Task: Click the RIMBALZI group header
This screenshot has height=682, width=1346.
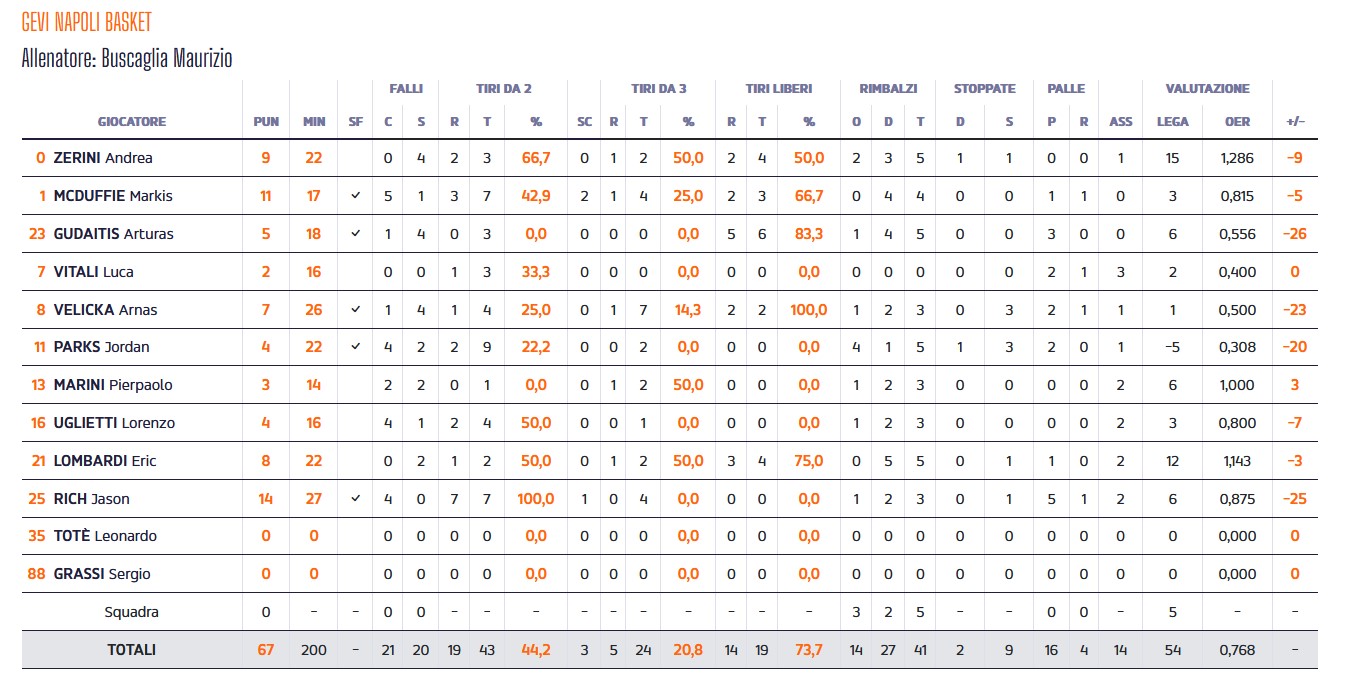Action: coord(888,89)
